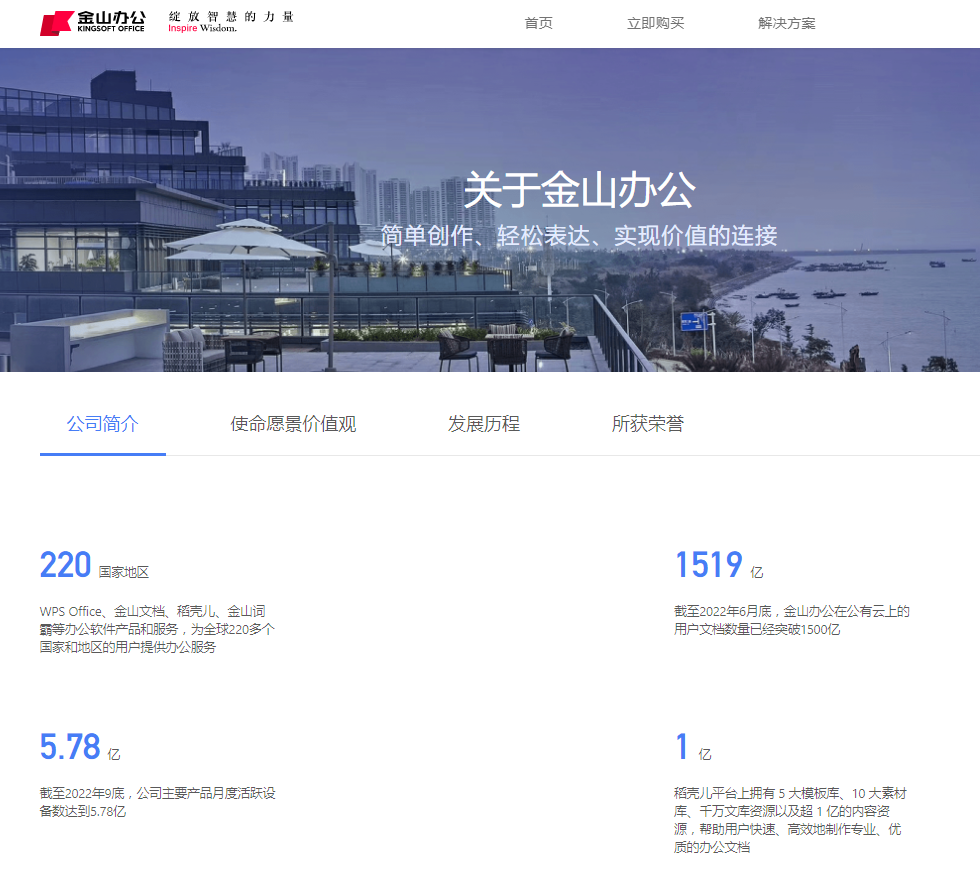Click the 稻壳儿平台 description paragraph
Screen dimensions: 980x880
(x=792, y=820)
